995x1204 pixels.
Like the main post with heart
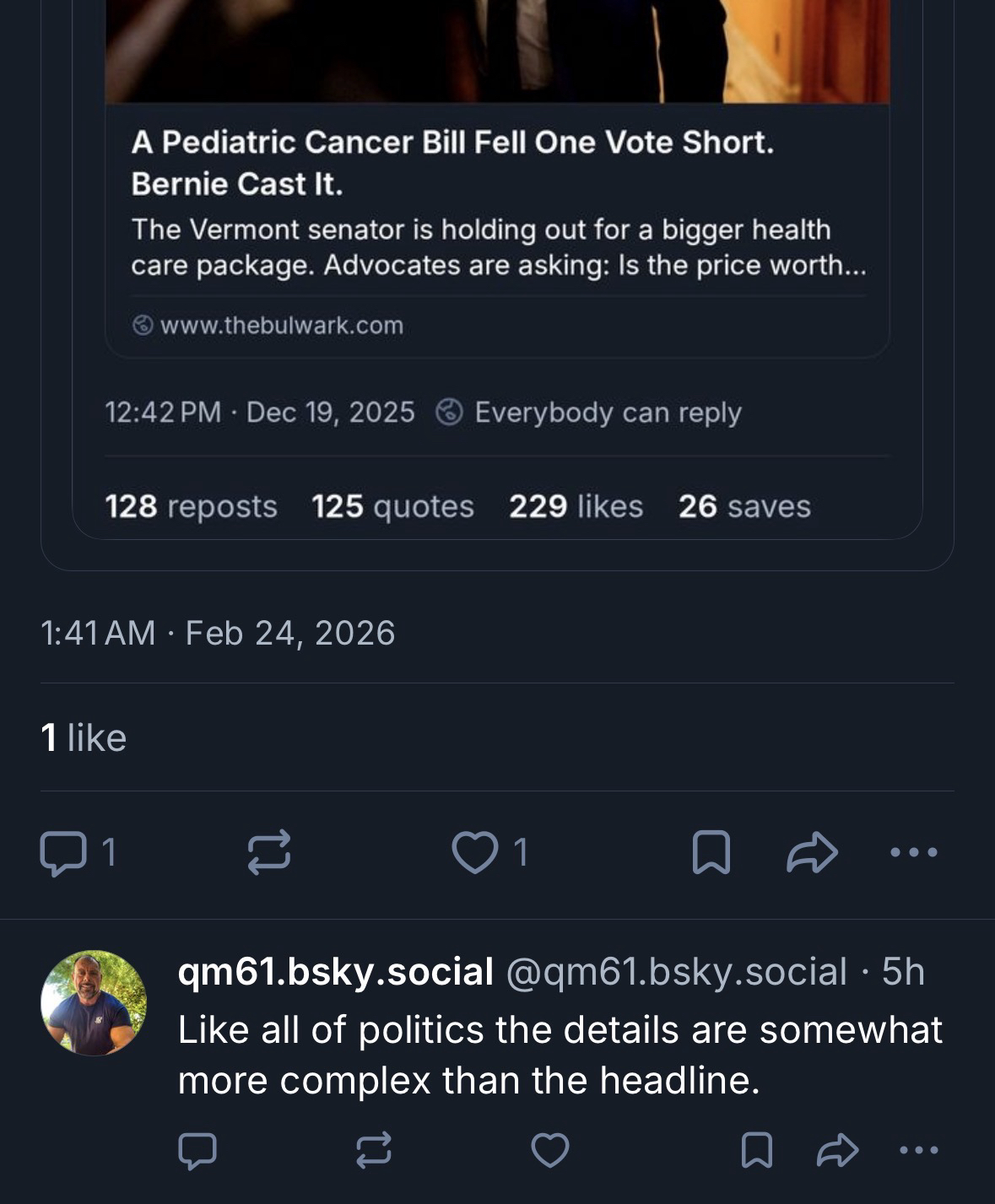[x=475, y=852]
